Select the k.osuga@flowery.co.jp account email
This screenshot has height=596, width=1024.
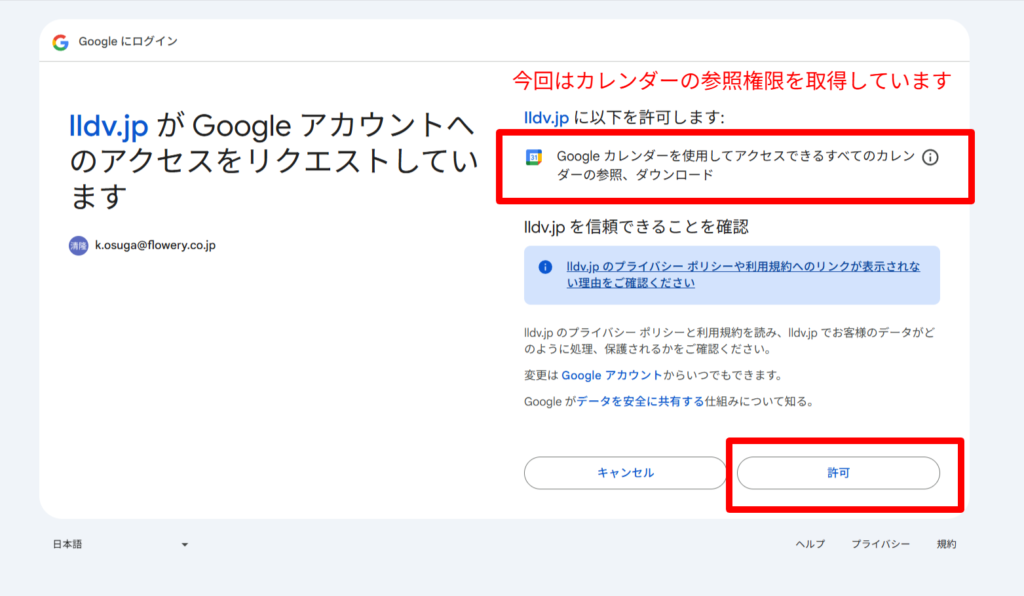155,245
